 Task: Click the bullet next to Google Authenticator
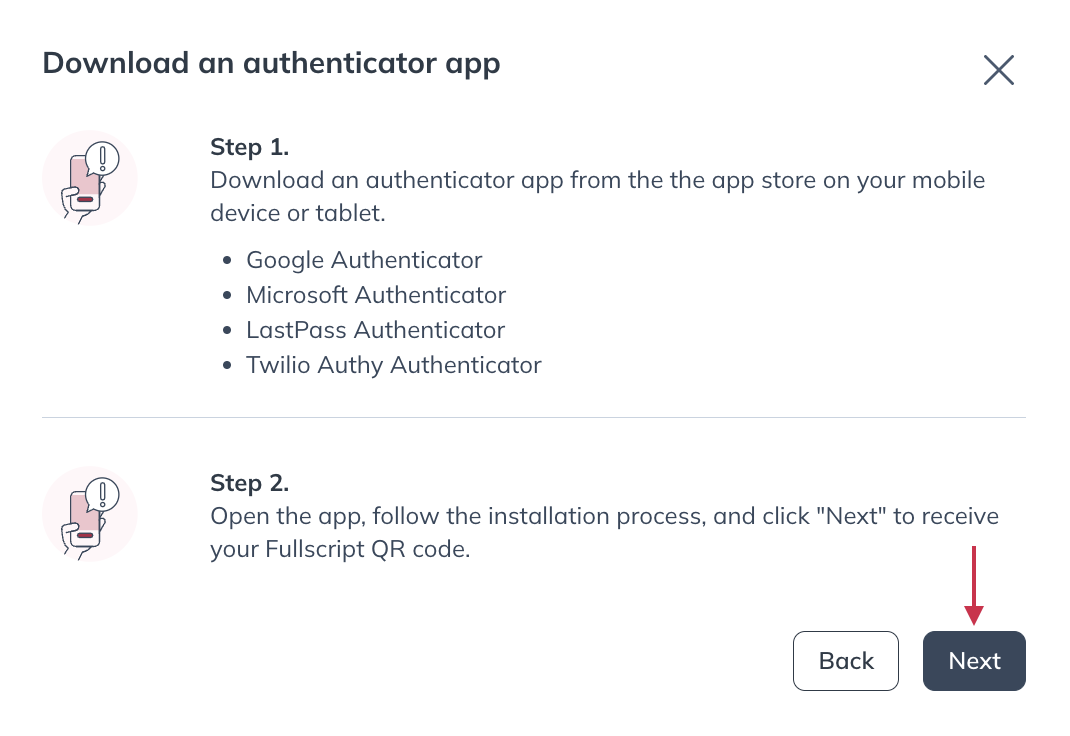(226, 260)
